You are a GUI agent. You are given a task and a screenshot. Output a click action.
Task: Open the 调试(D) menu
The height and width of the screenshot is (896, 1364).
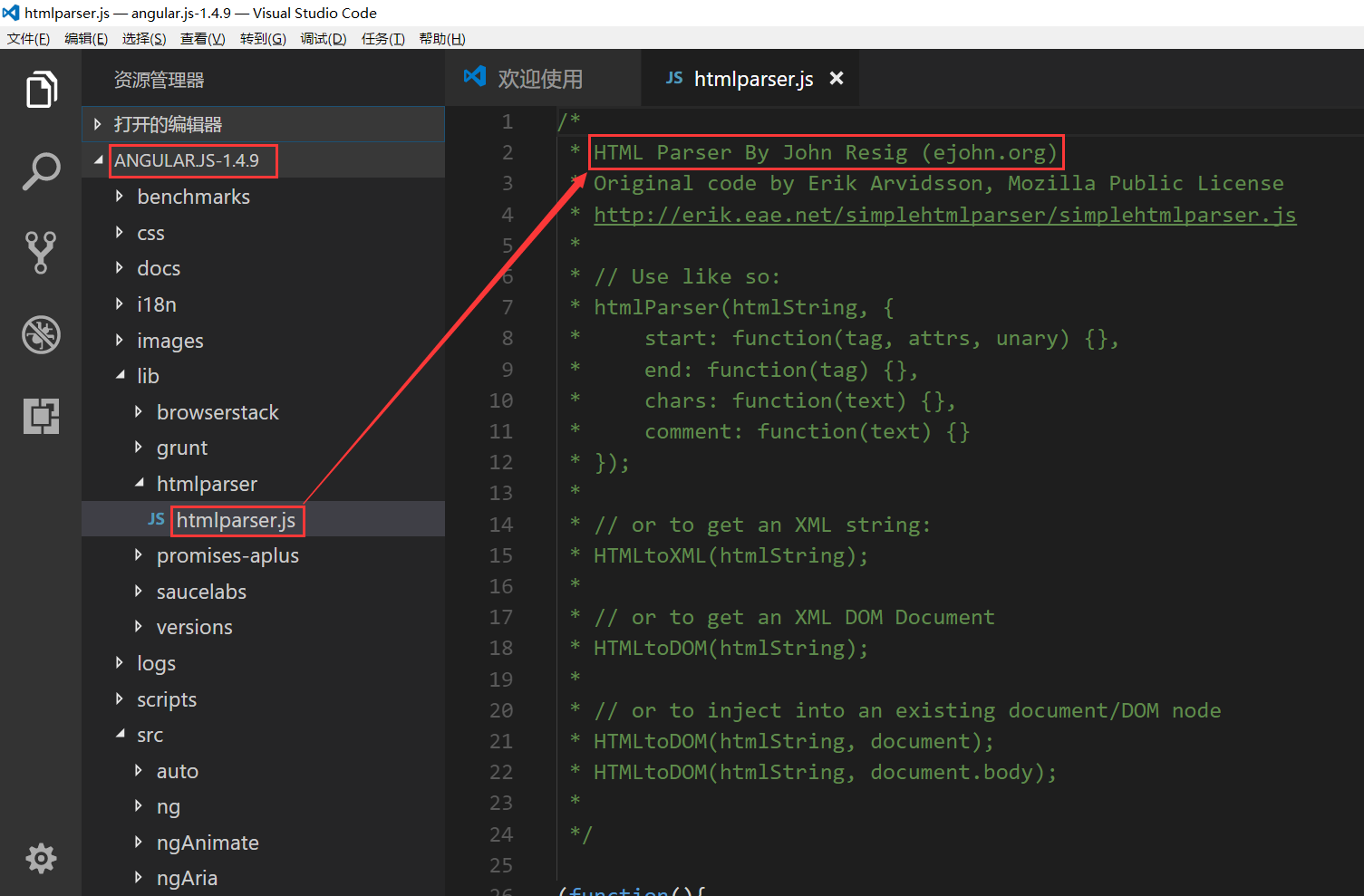tap(324, 38)
